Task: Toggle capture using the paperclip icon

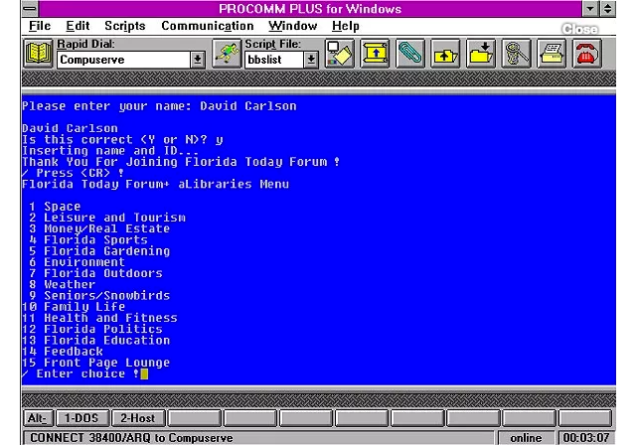Action: [410, 54]
